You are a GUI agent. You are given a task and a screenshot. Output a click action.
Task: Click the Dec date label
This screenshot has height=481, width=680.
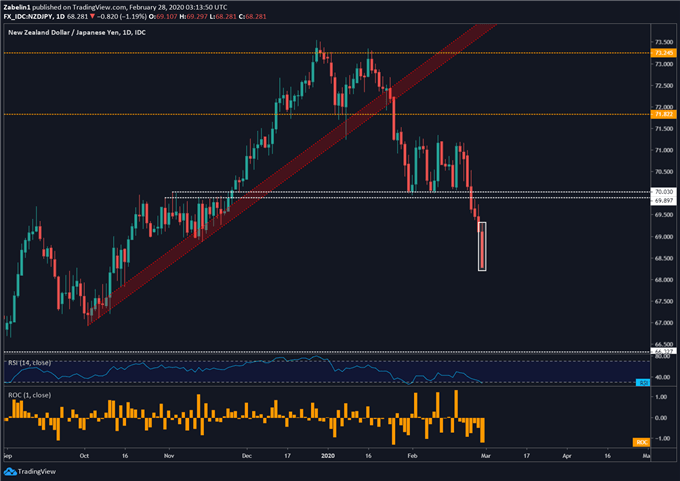point(246,455)
